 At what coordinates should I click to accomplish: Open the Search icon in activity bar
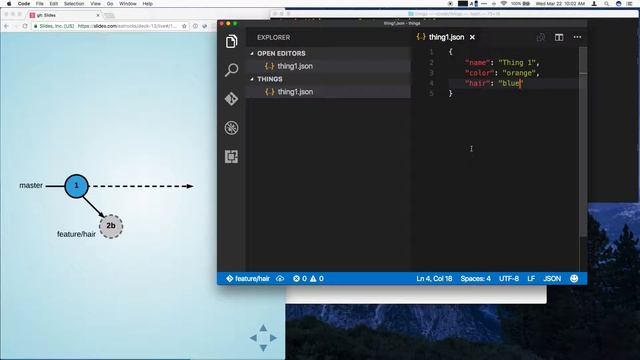231,70
